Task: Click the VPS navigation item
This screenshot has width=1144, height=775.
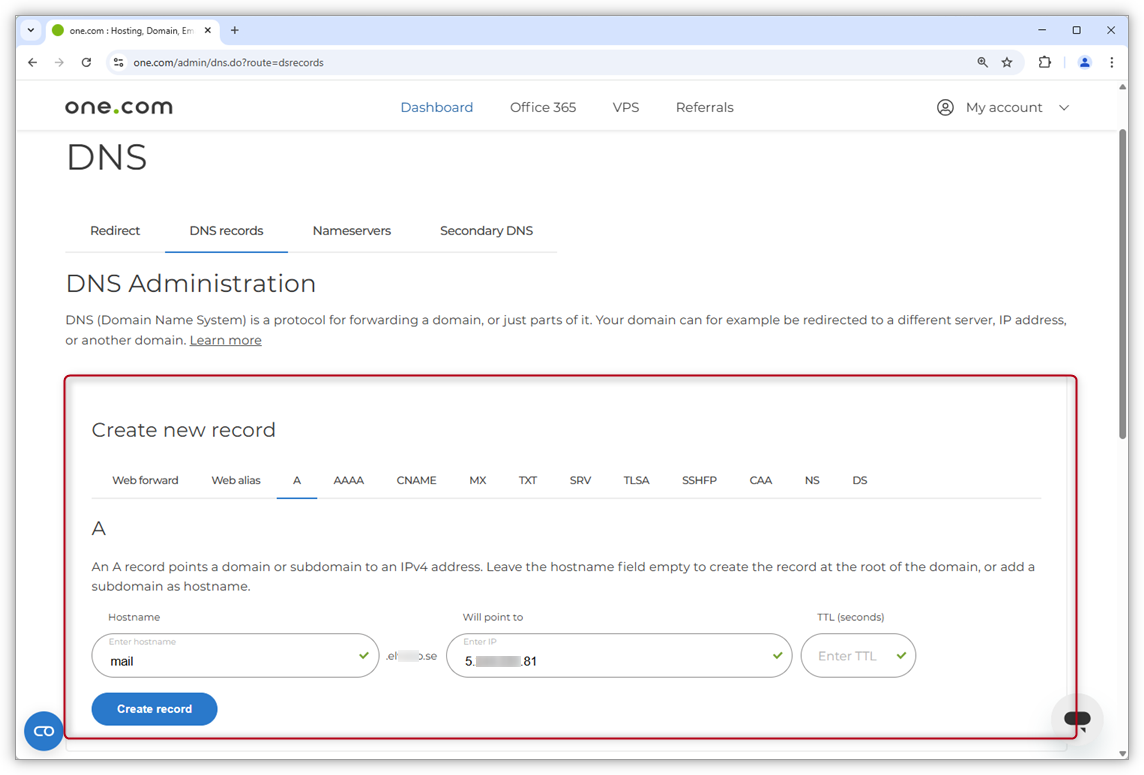Action: [x=626, y=107]
